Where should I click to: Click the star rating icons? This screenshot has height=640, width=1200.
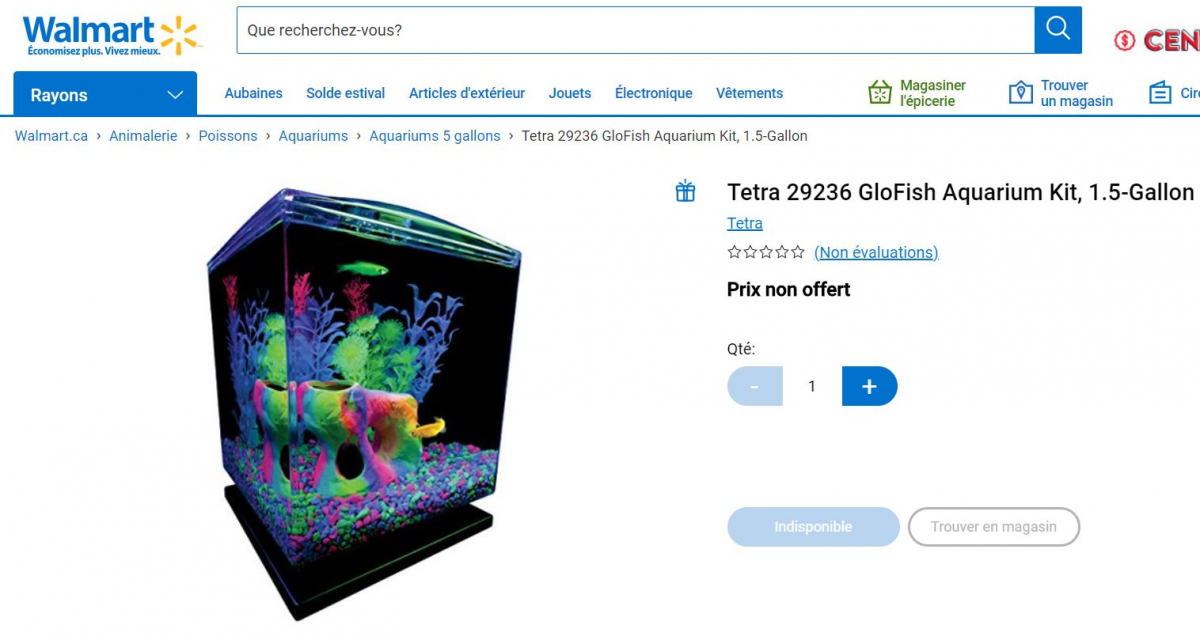pos(766,252)
